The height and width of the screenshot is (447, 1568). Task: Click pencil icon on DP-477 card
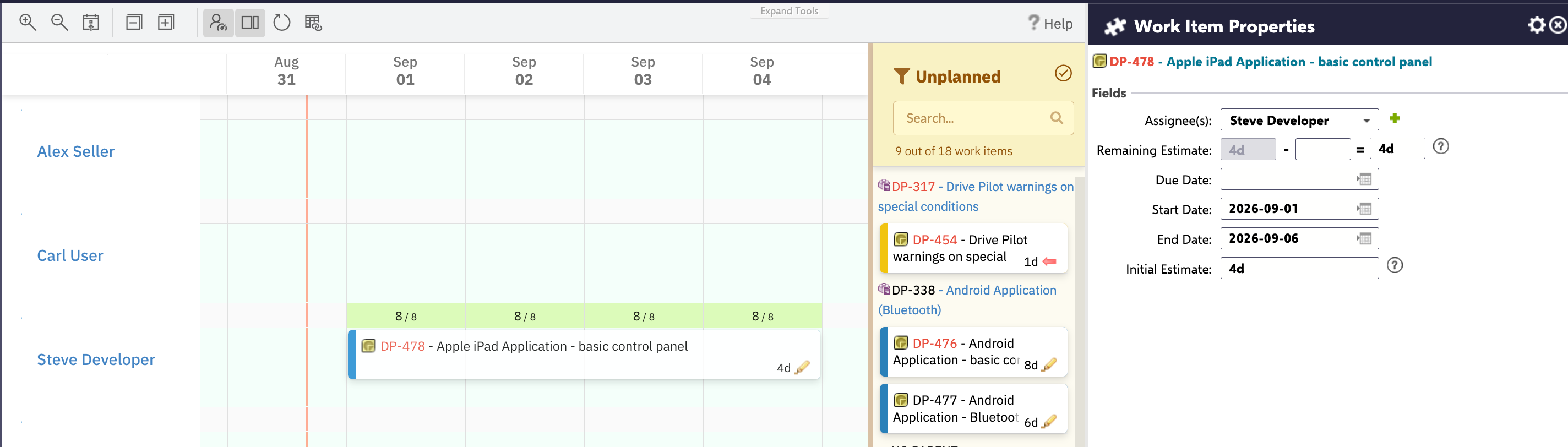click(x=1049, y=422)
